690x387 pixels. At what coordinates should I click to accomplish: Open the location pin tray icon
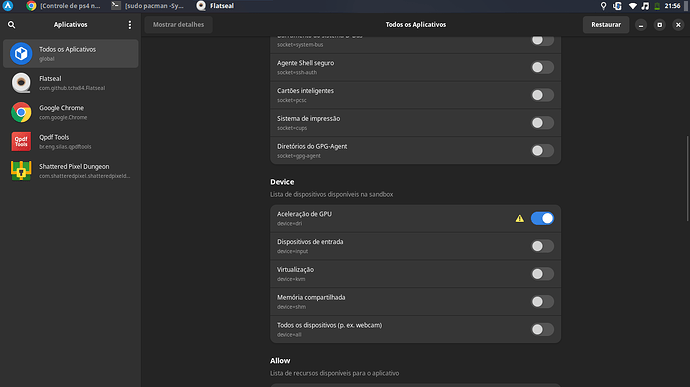[603, 6]
